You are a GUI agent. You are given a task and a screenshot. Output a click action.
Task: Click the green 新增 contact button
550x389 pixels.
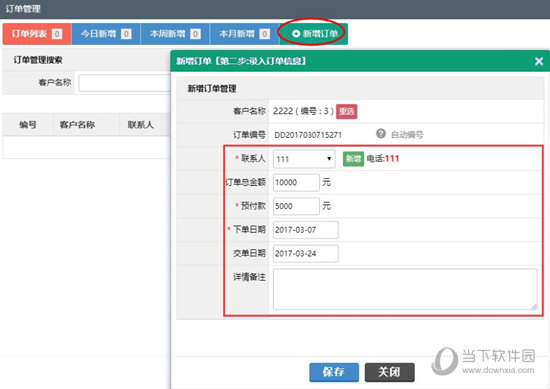click(x=353, y=159)
